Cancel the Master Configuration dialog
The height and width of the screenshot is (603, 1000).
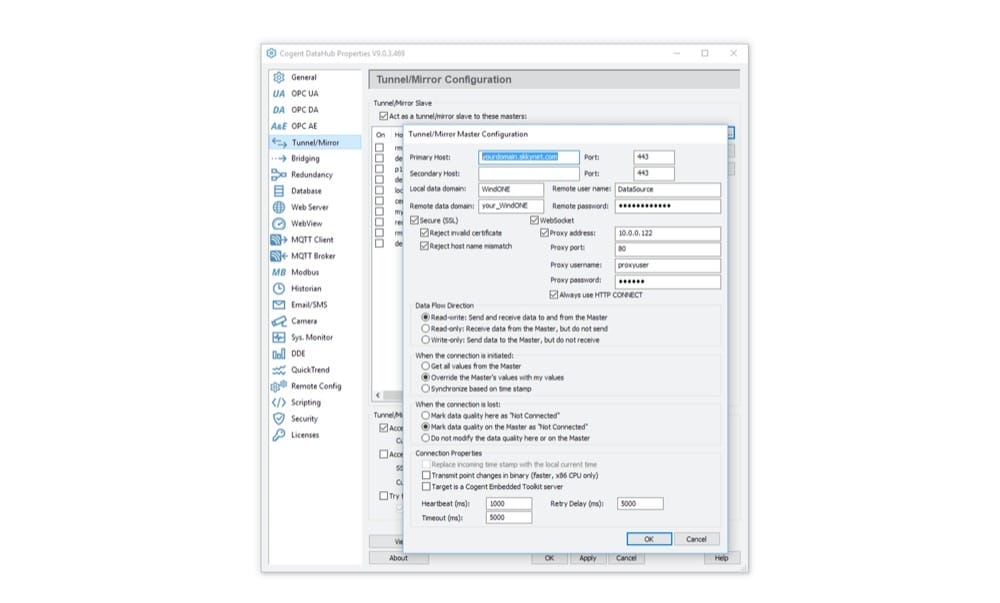pyautogui.click(x=696, y=539)
